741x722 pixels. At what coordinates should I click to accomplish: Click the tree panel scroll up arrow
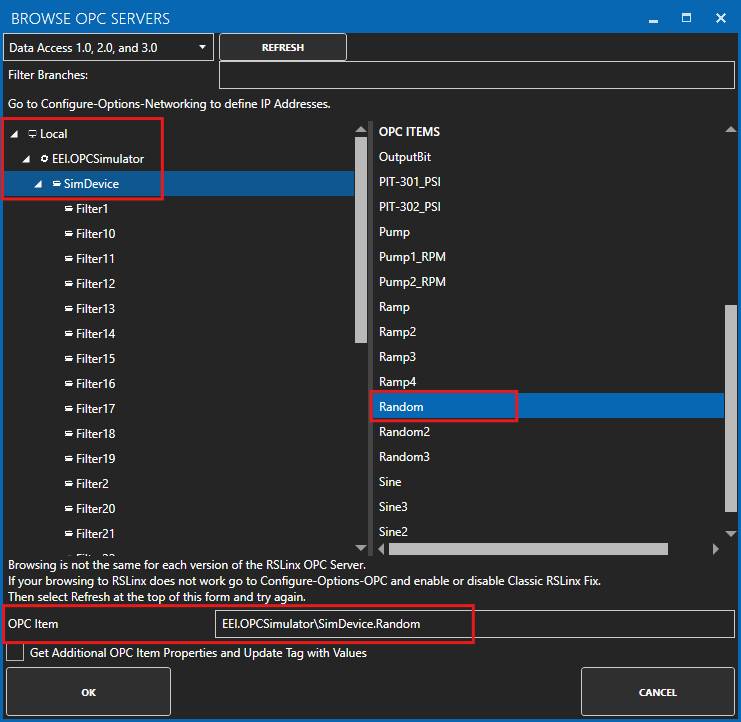point(361,129)
